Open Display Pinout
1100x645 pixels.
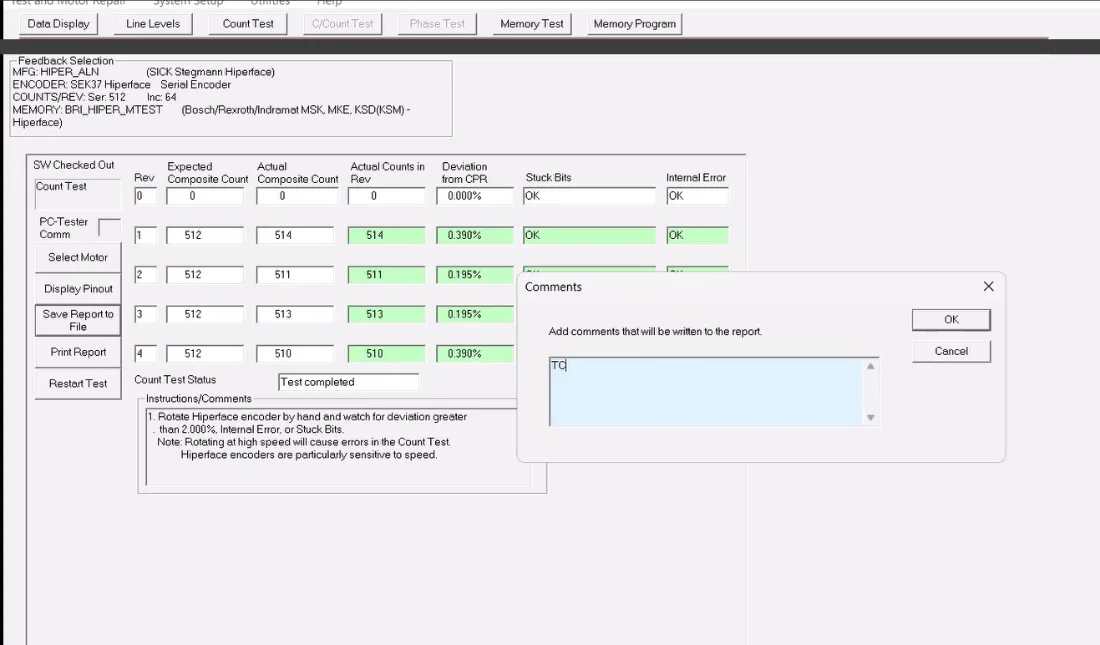pos(78,288)
